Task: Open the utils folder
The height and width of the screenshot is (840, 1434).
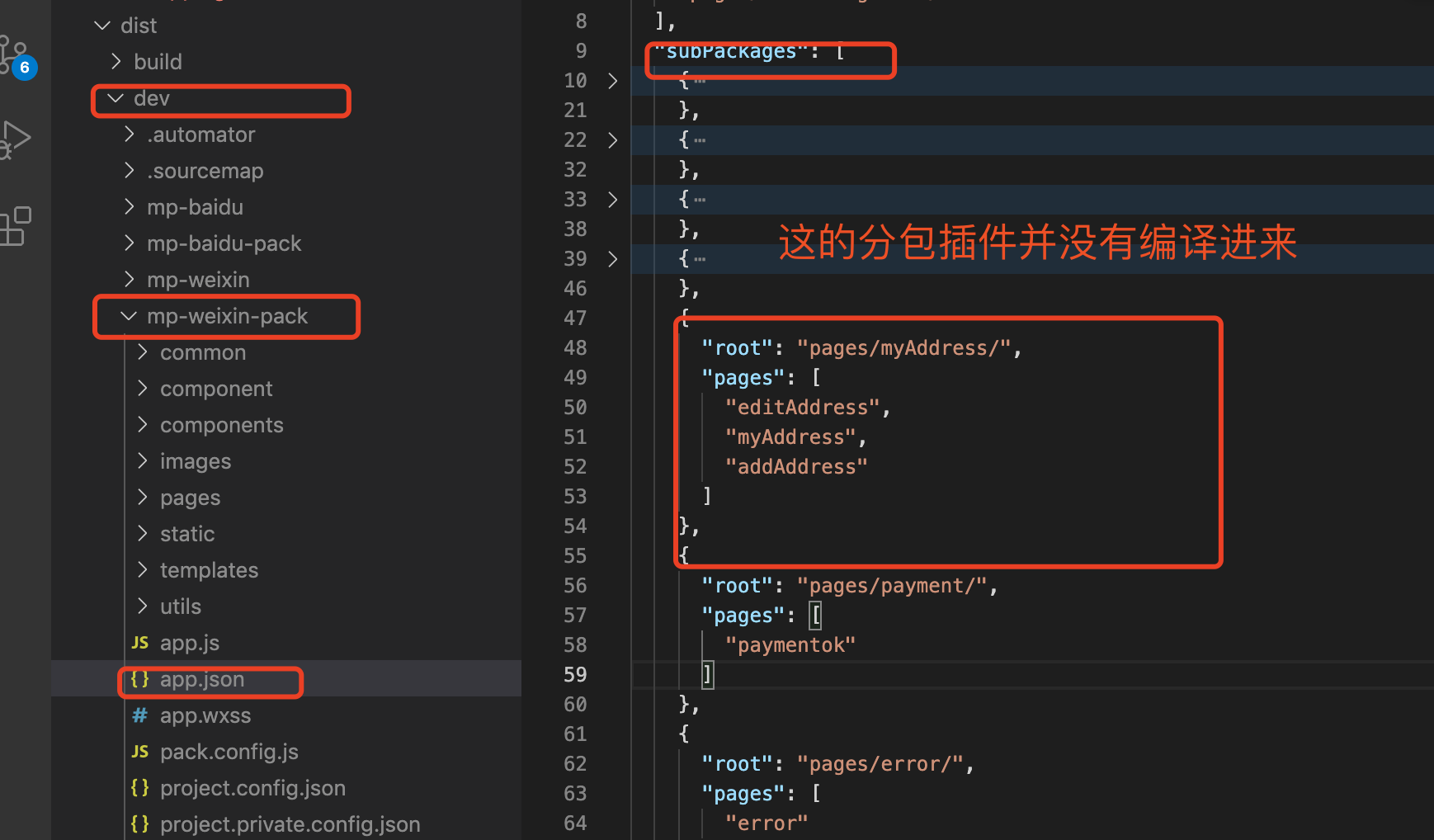Action: tap(181, 606)
